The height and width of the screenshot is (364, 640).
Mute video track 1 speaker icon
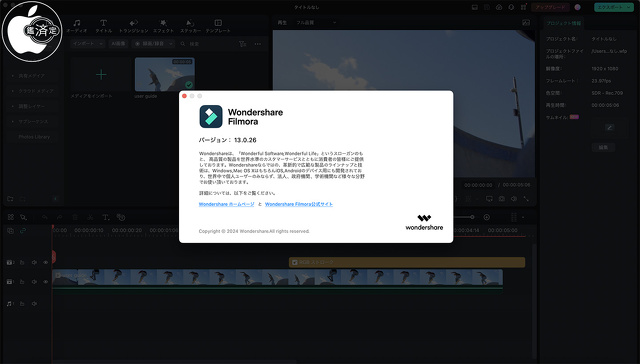pos(34,282)
